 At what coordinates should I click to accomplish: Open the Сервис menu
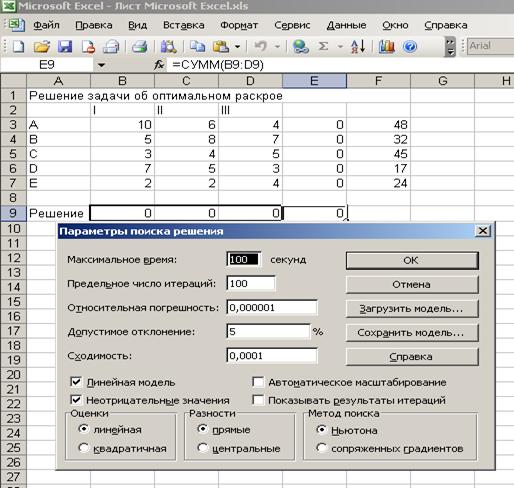(x=292, y=25)
